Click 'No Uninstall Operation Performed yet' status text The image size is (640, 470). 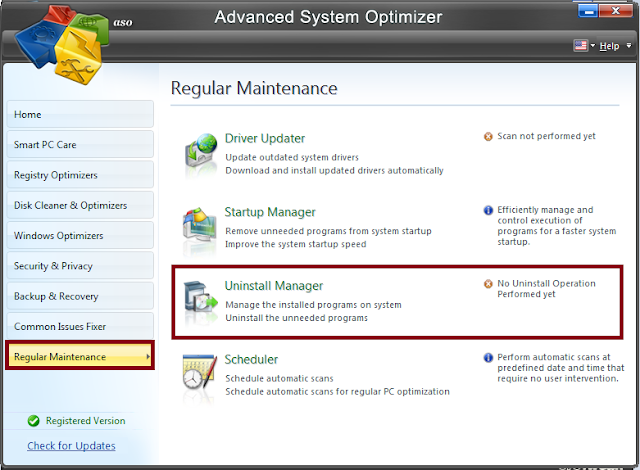[x=546, y=288]
